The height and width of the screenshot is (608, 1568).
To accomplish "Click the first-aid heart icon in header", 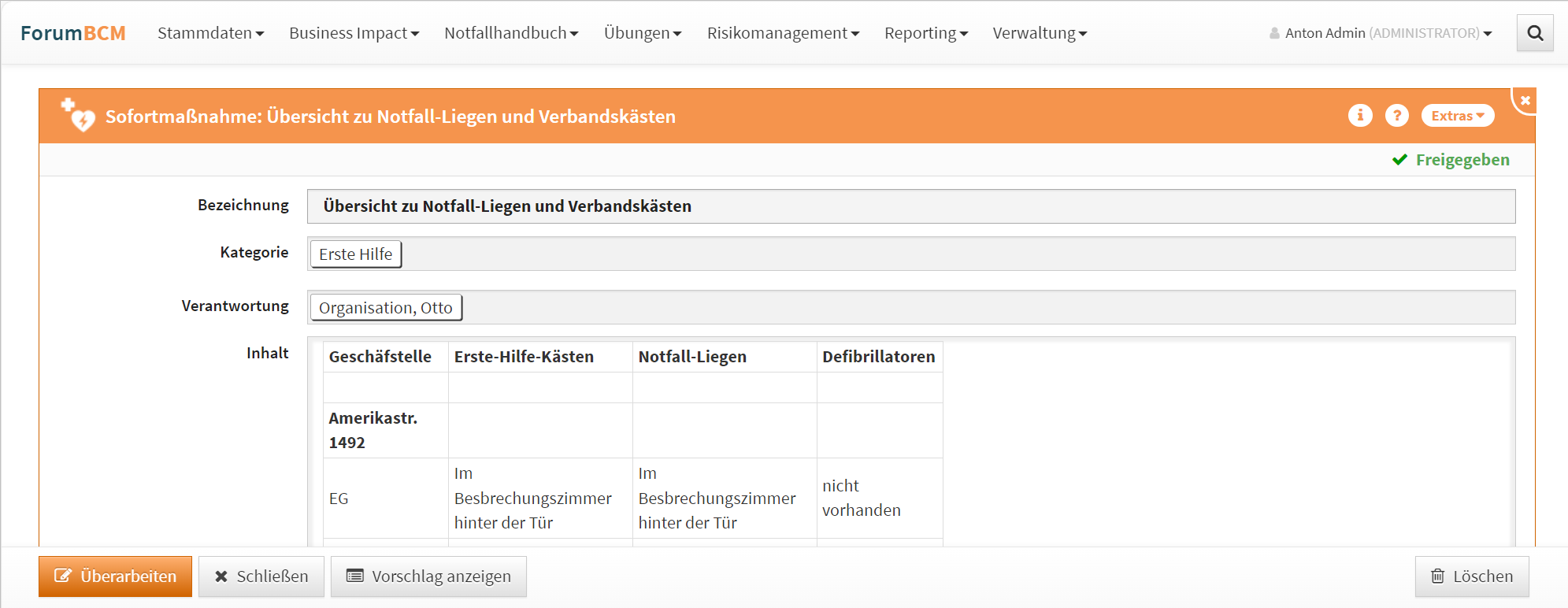I will point(79,115).
